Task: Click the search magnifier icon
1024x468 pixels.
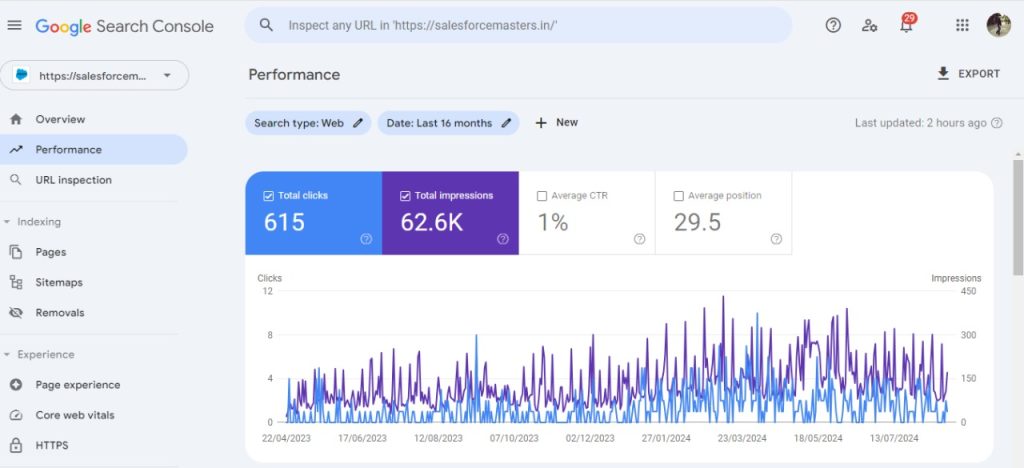Action: [x=266, y=25]
